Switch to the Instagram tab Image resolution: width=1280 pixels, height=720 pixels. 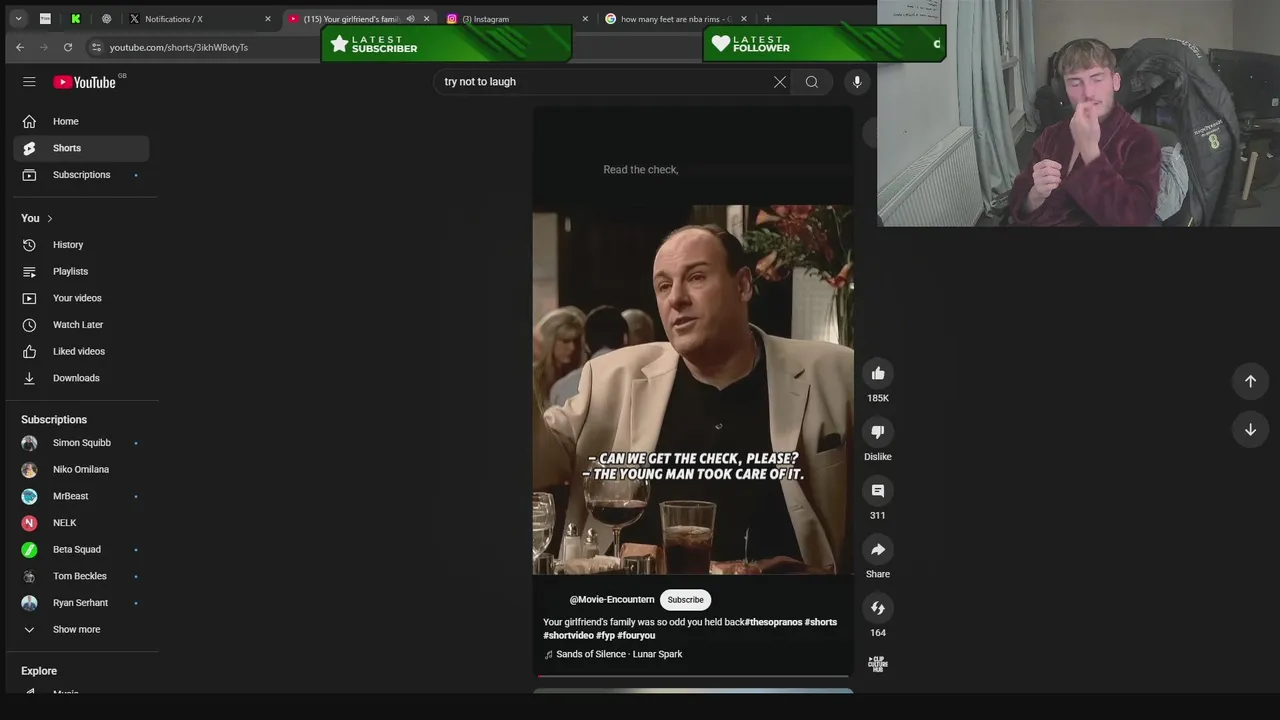click(518, 19)
